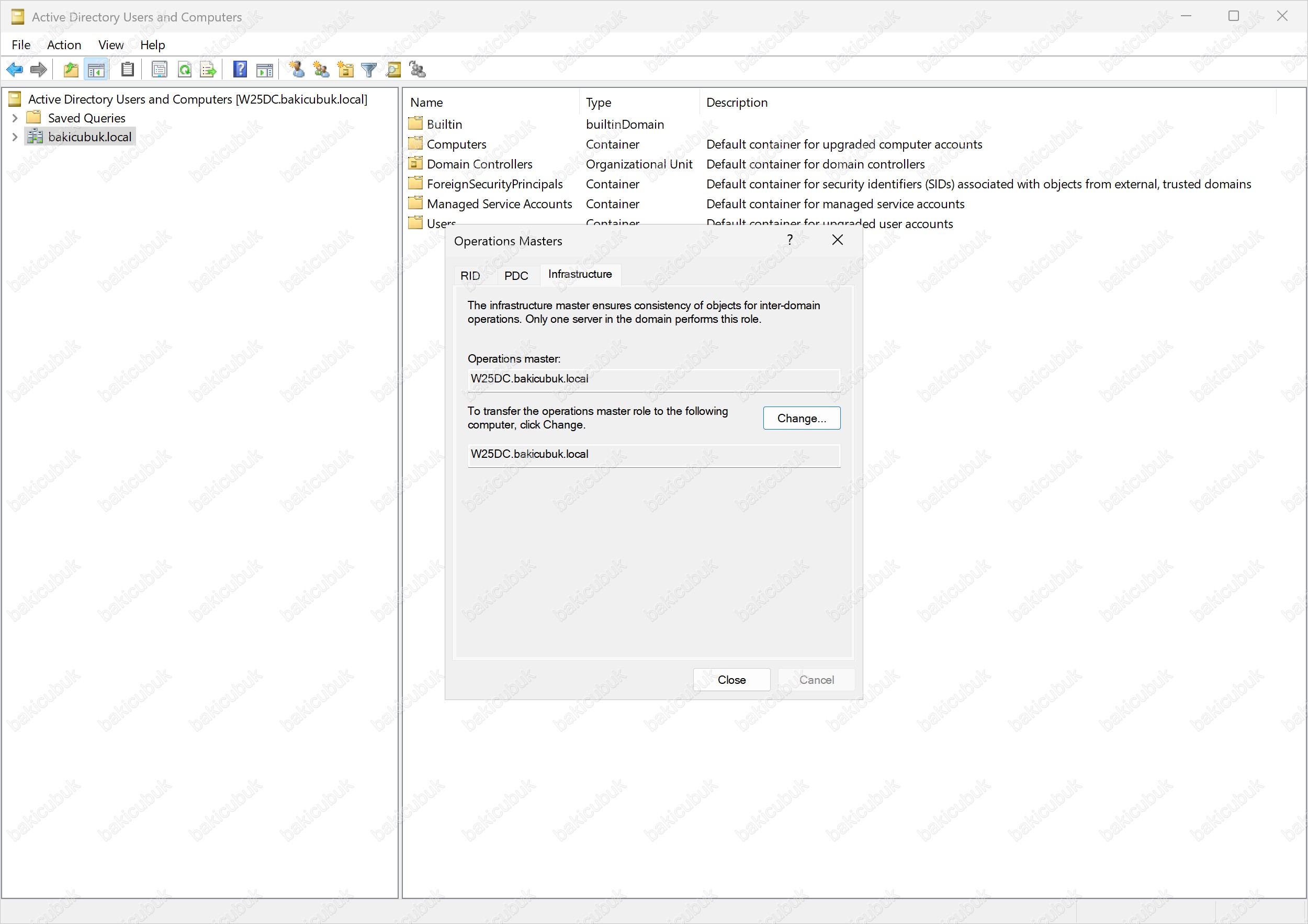
Task: Click the bakicubuk.local domain icon
Action: click(x=36, y=136)
